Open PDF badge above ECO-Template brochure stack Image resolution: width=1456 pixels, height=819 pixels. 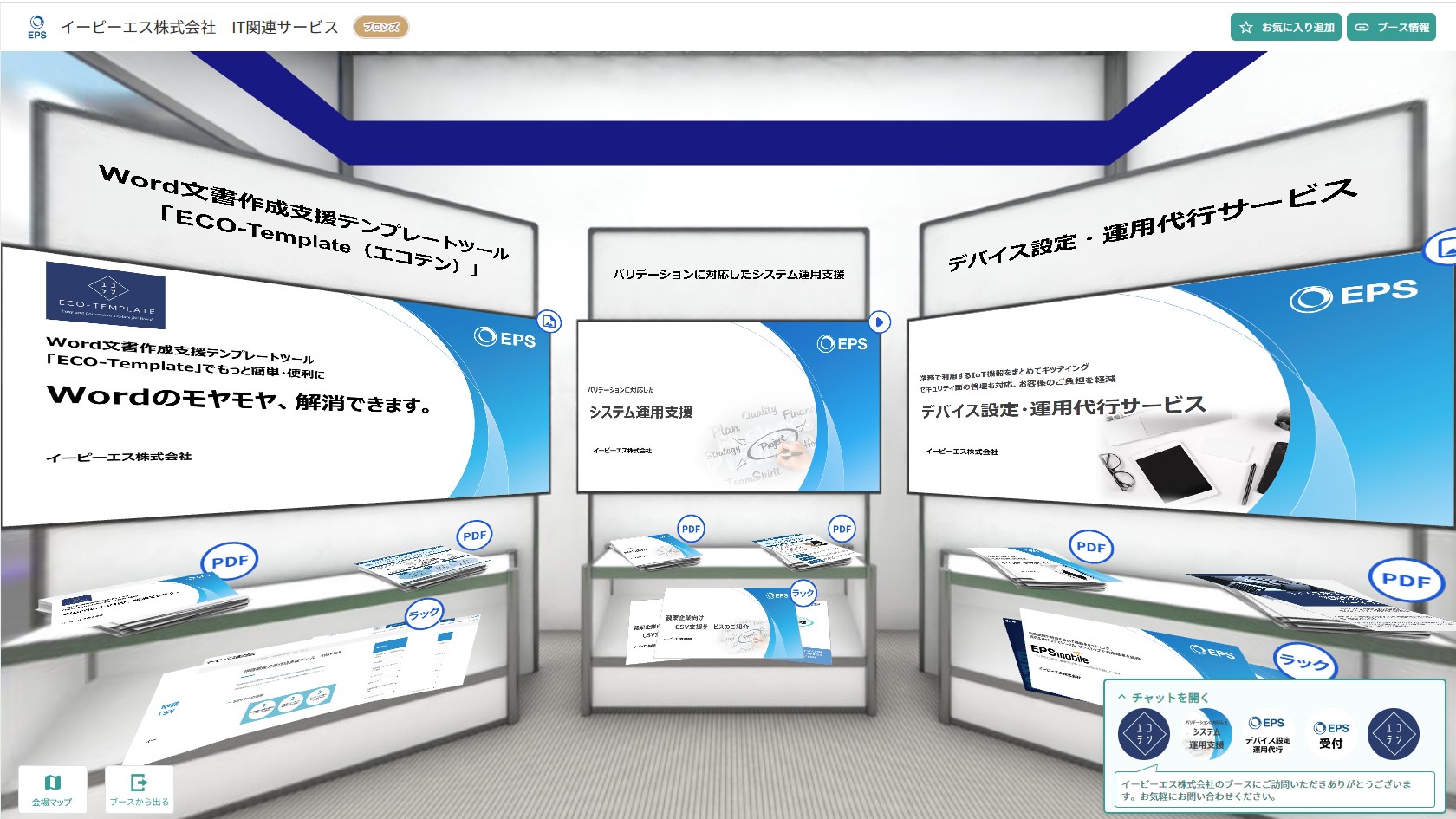tap(230, 562)
